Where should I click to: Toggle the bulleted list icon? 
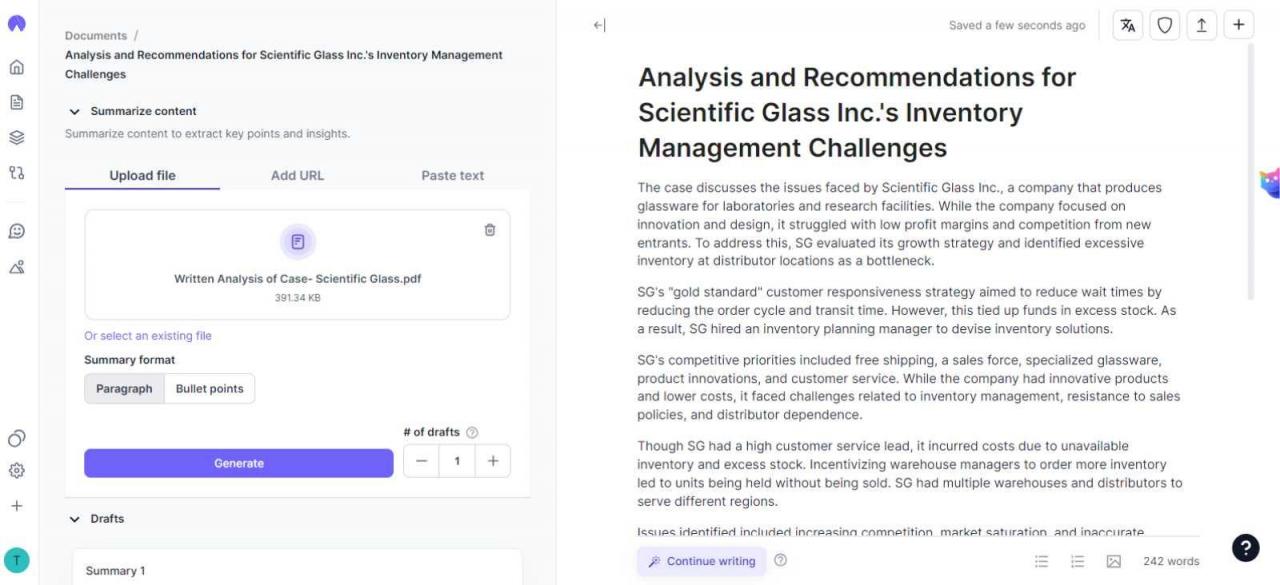(x=1041, y=562)
